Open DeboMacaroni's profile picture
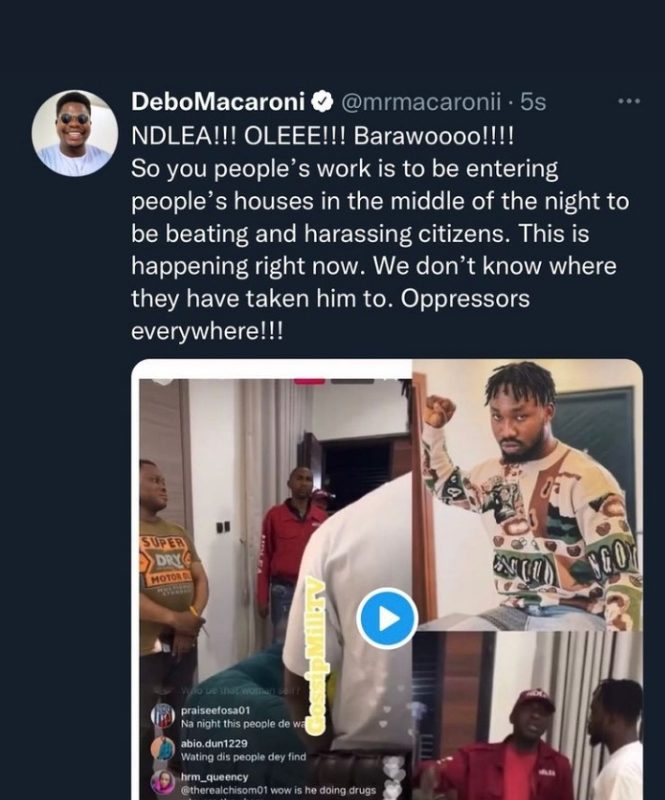 click(74, 133)
